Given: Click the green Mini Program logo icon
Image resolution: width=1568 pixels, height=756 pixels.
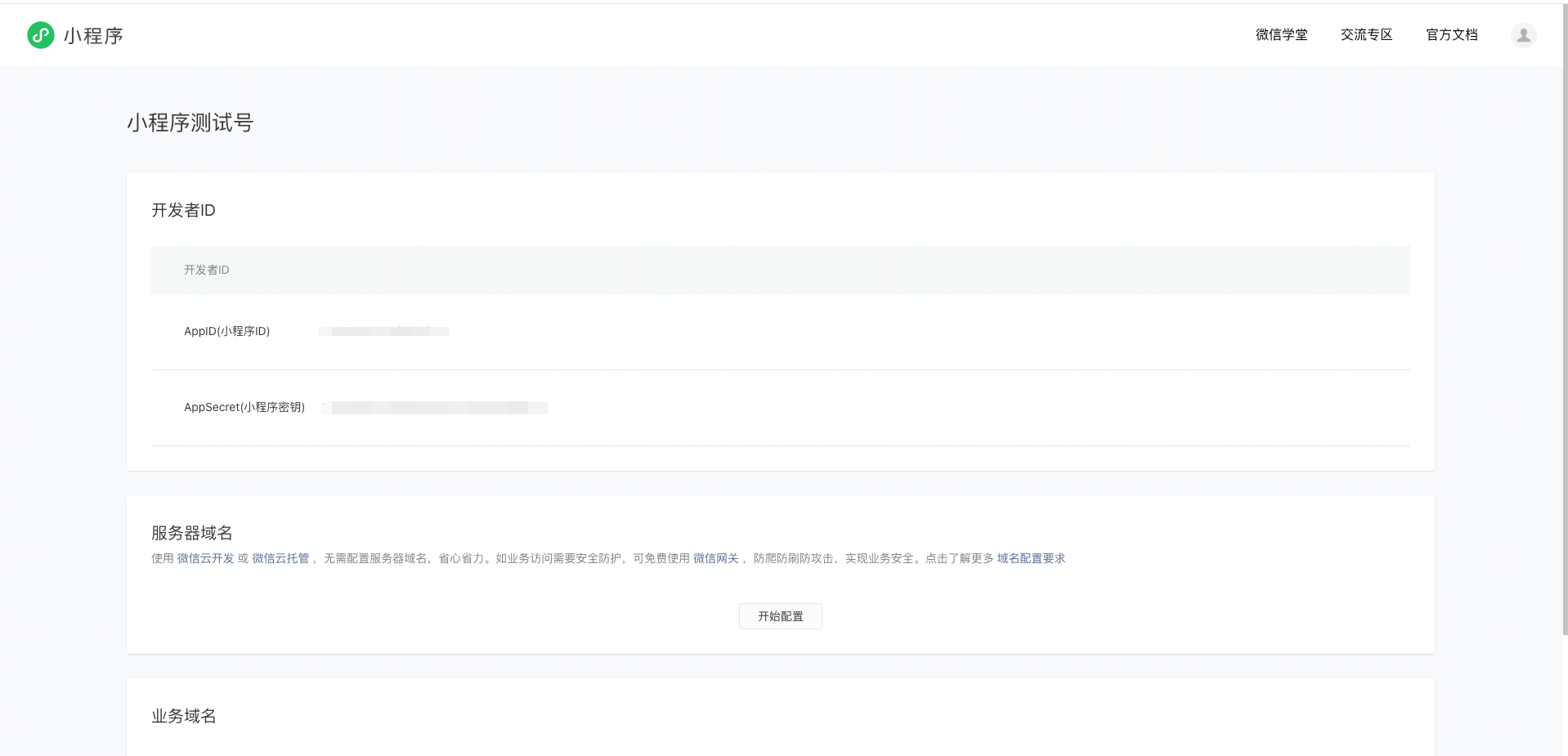Looking at the screenshot, I should 41,35.
